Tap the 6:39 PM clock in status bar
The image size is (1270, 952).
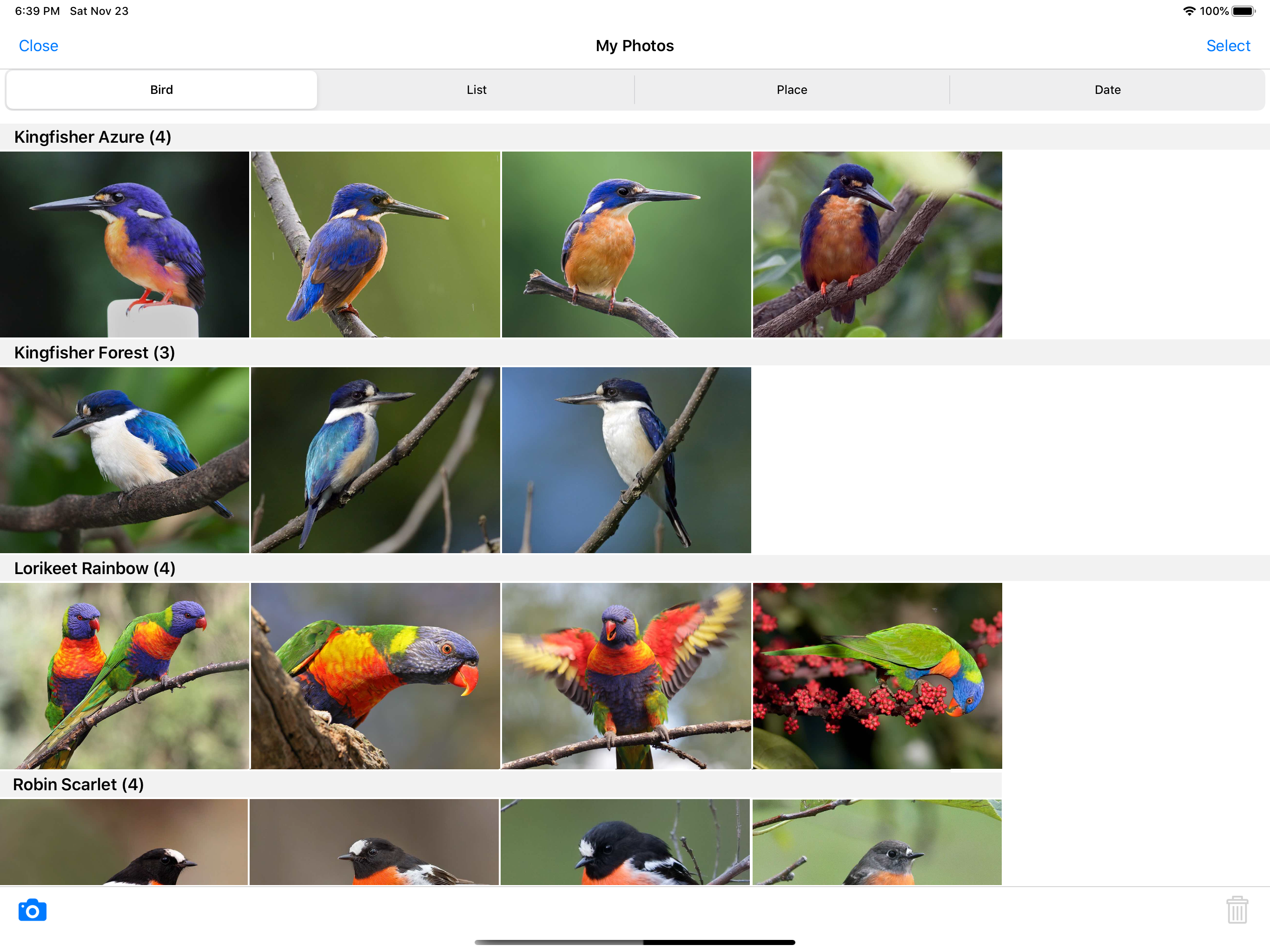[37, 11]
